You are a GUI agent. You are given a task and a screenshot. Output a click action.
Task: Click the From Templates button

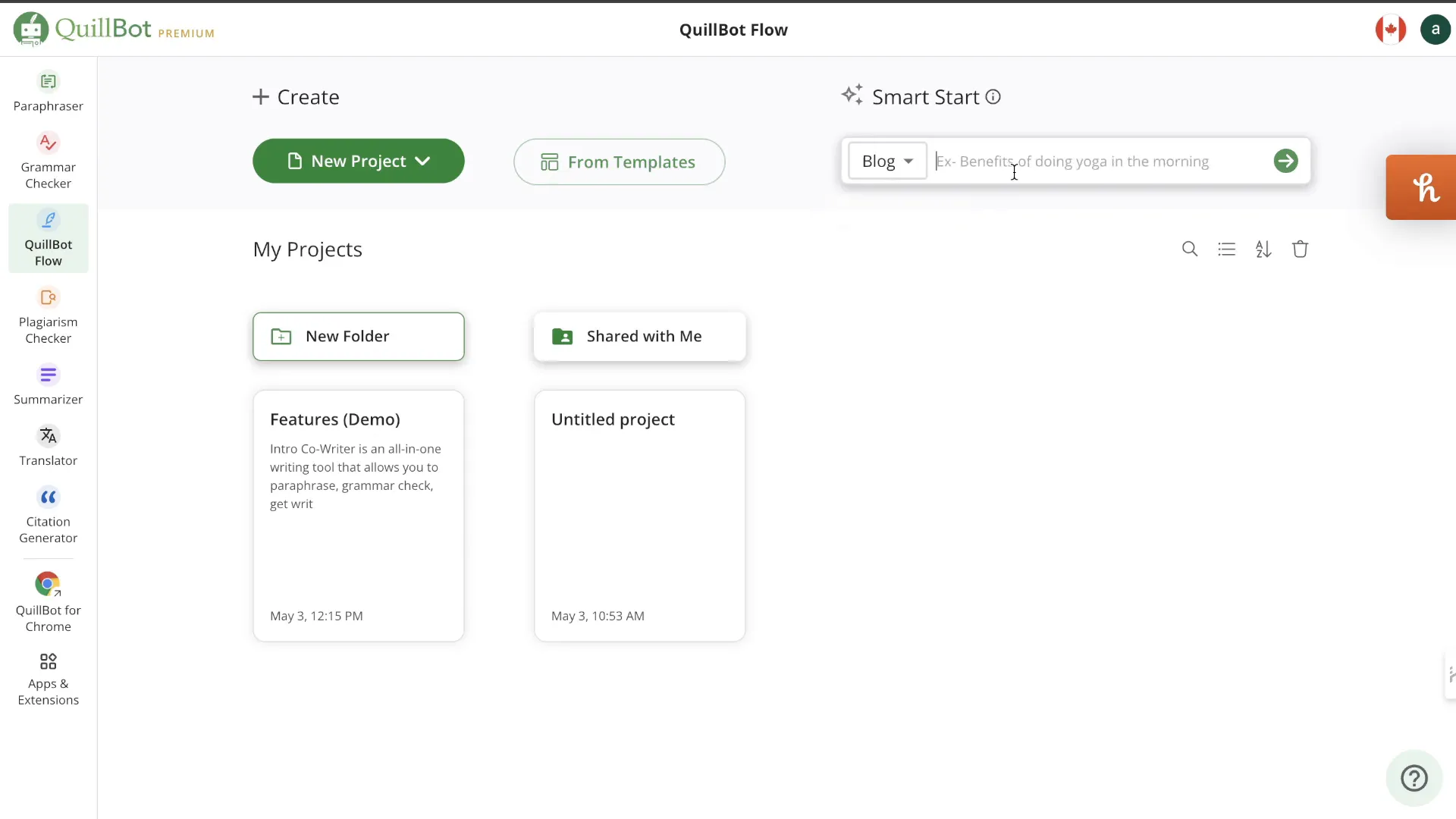tap(618, 161)
